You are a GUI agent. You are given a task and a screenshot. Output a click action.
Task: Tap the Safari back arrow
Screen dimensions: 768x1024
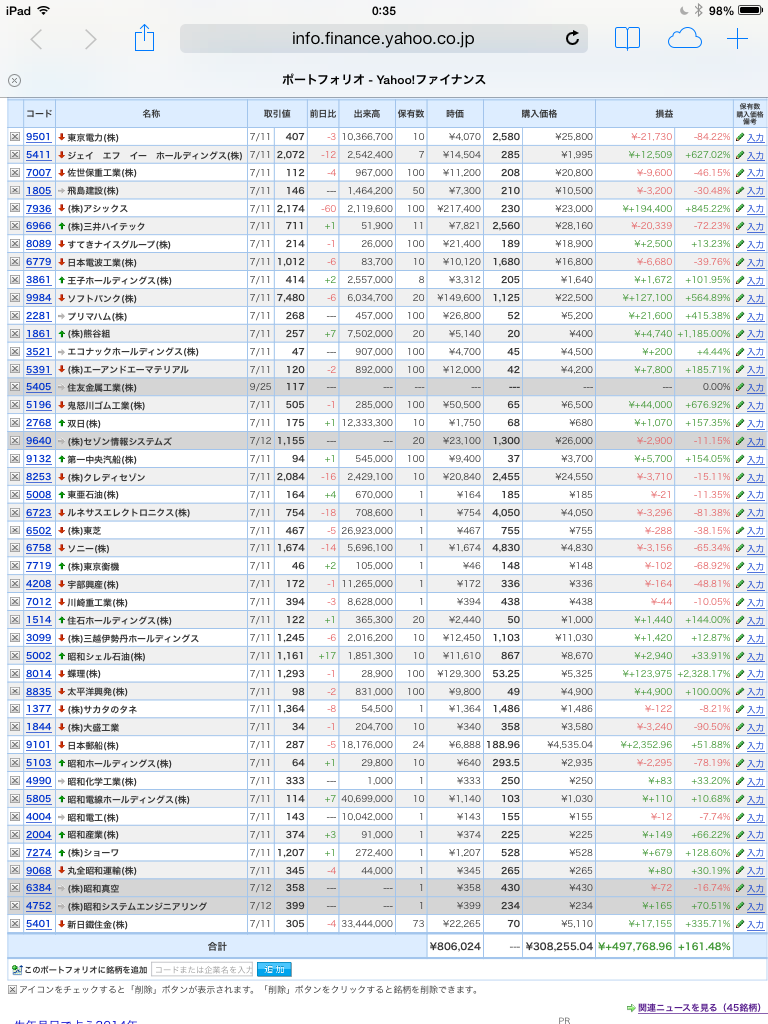click(x=37, y=39)
